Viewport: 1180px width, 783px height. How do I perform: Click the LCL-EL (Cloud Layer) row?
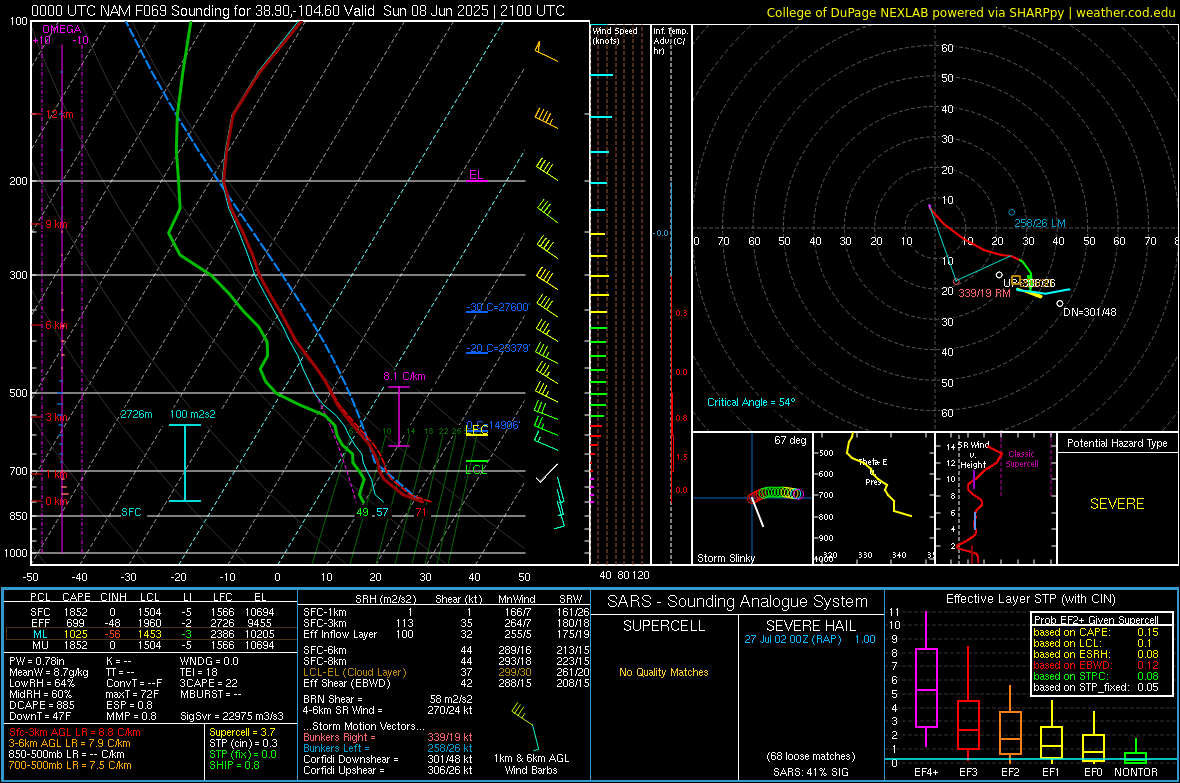[446, 672]
